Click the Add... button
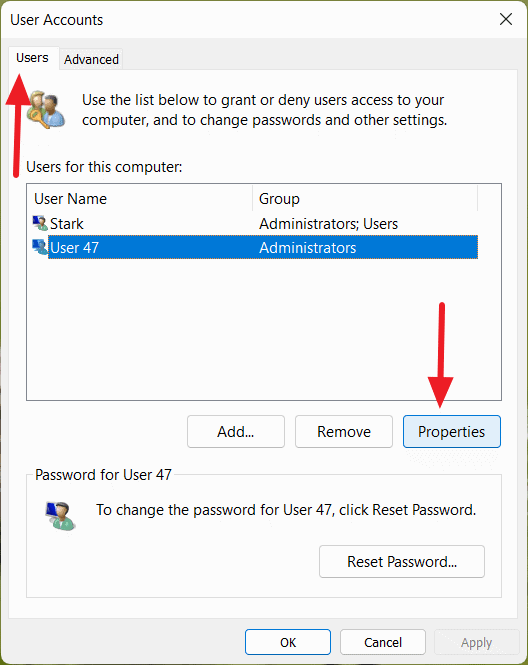528x665 pixels. click(236, 431)
